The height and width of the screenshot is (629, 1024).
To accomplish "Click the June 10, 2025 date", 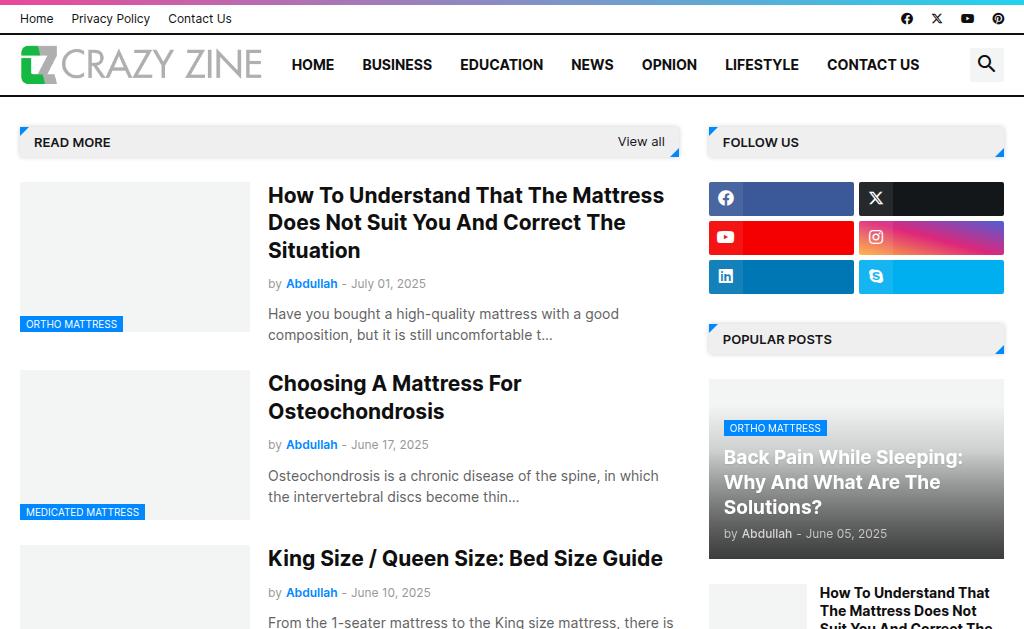I will (x=391, y=592).
